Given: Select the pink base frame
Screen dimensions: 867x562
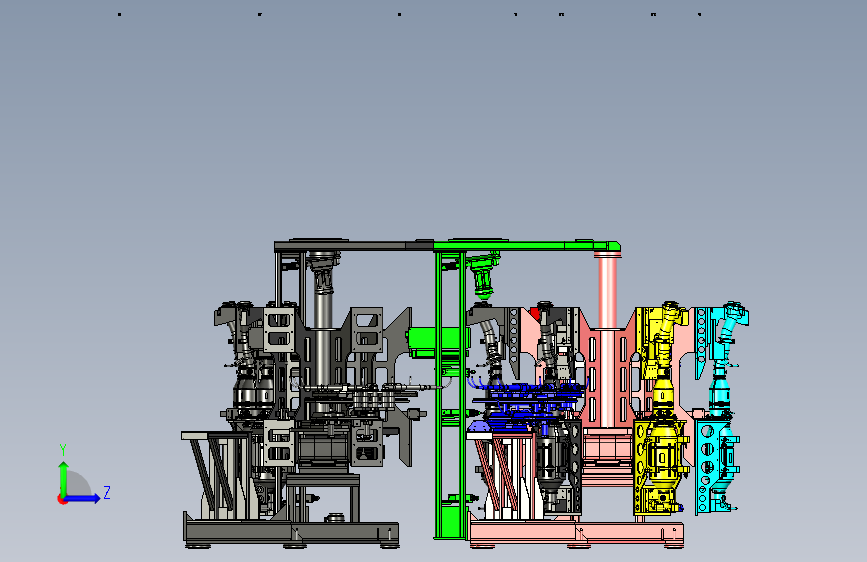Looking at the screenshot, I should [x=576, y=533].
